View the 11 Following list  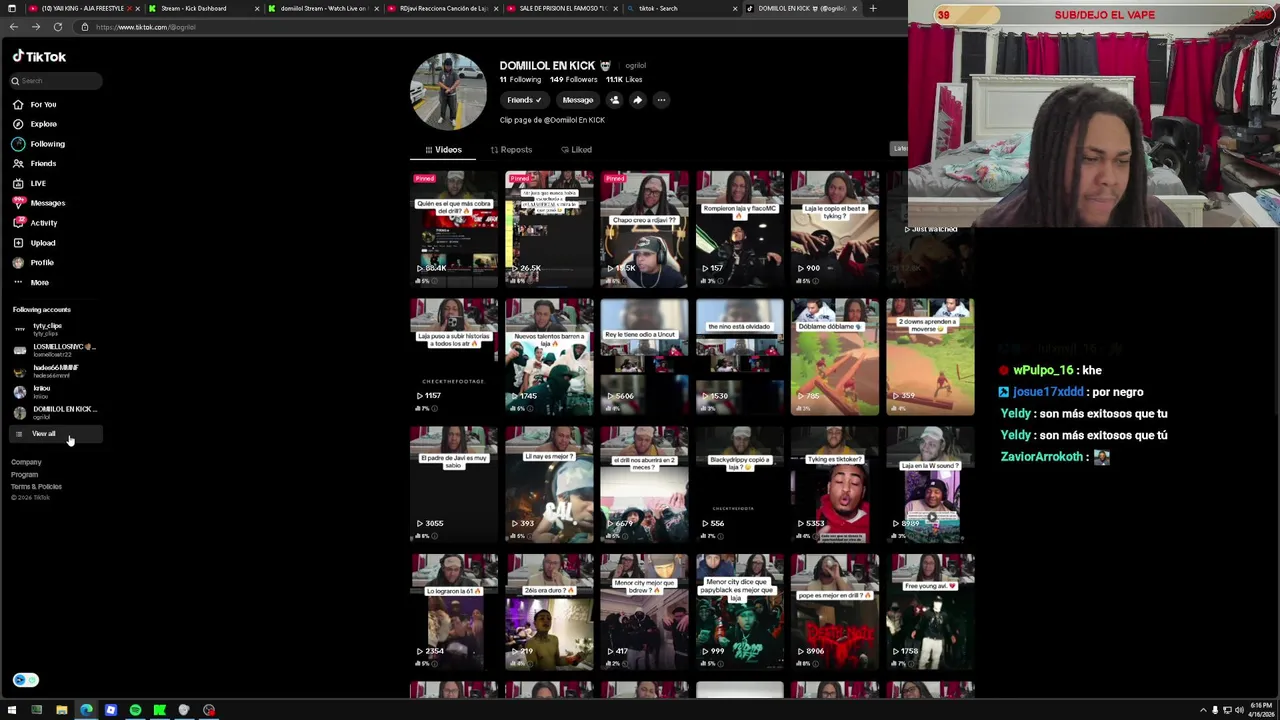520,80
